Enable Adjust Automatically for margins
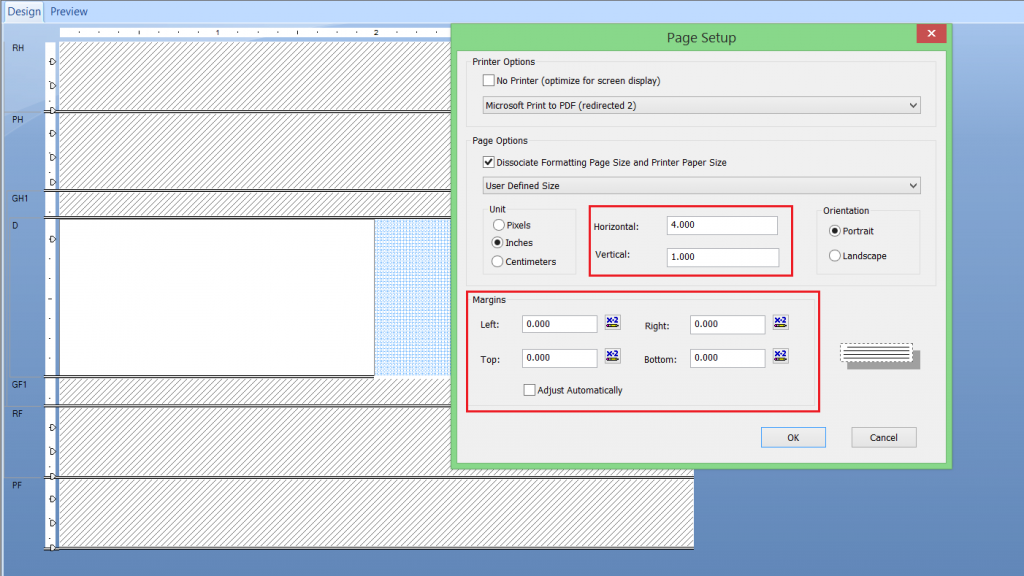 (x=530, y=390)
